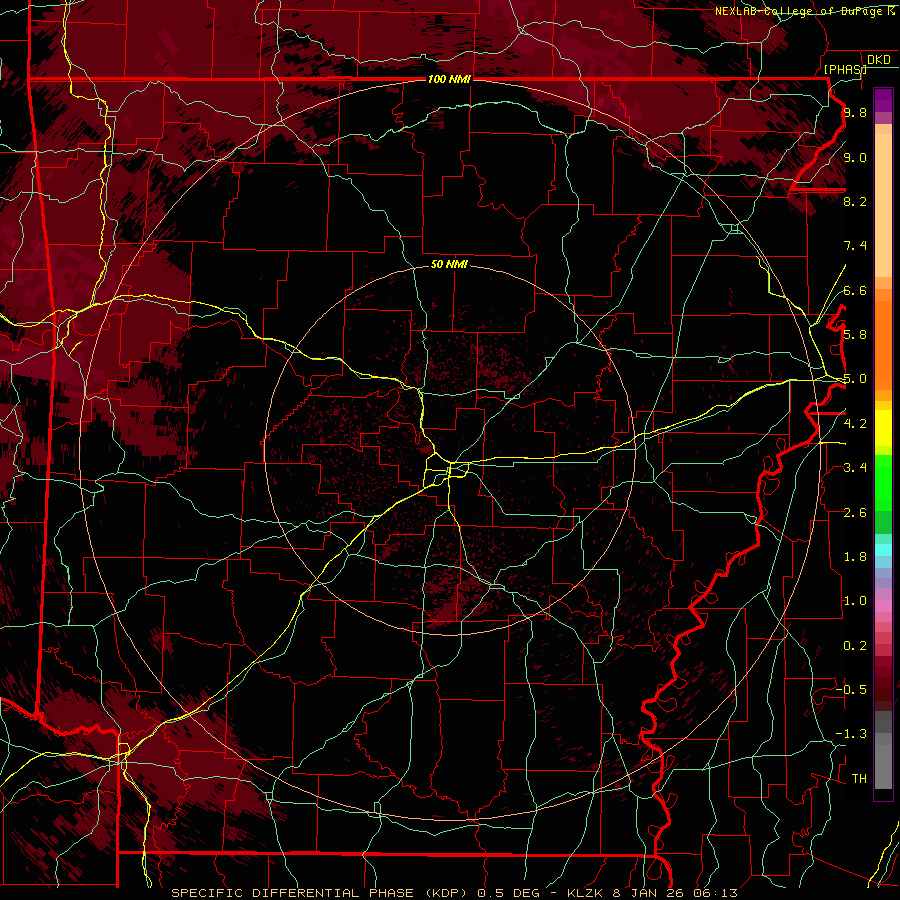900x900 pixels.
Task: Click the 1.8 scale value
Action: 855,557
